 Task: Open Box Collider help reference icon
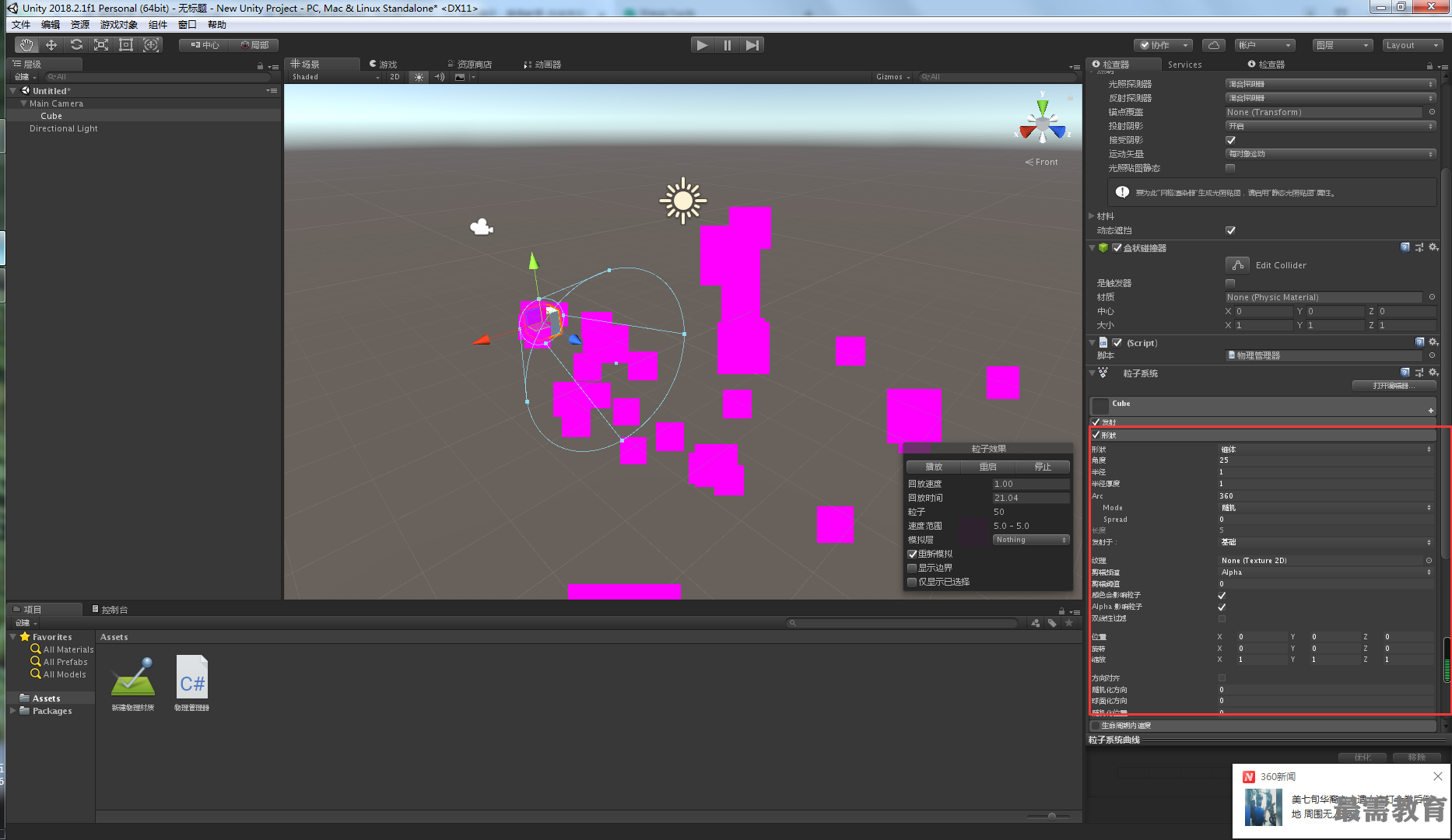(1405, 247)
